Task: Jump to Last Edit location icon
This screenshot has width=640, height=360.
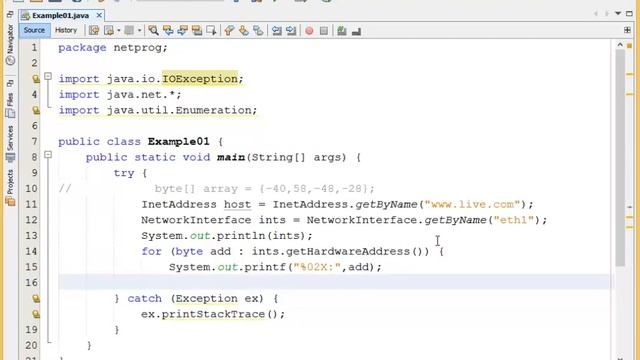Action: 94,31
